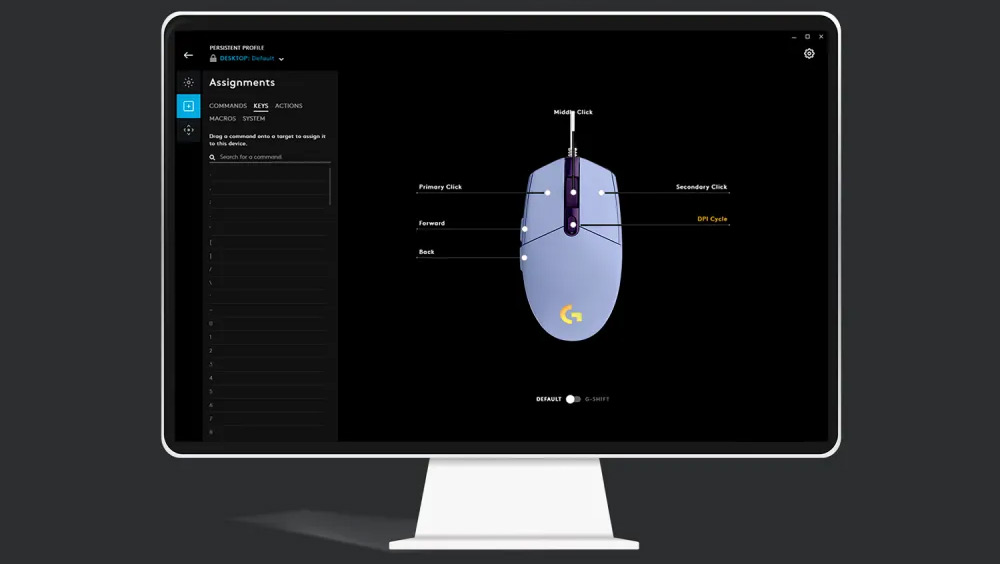Go back using the left arrow icon
Viewport: 1000px width, 564px height.
coord(188,56)
